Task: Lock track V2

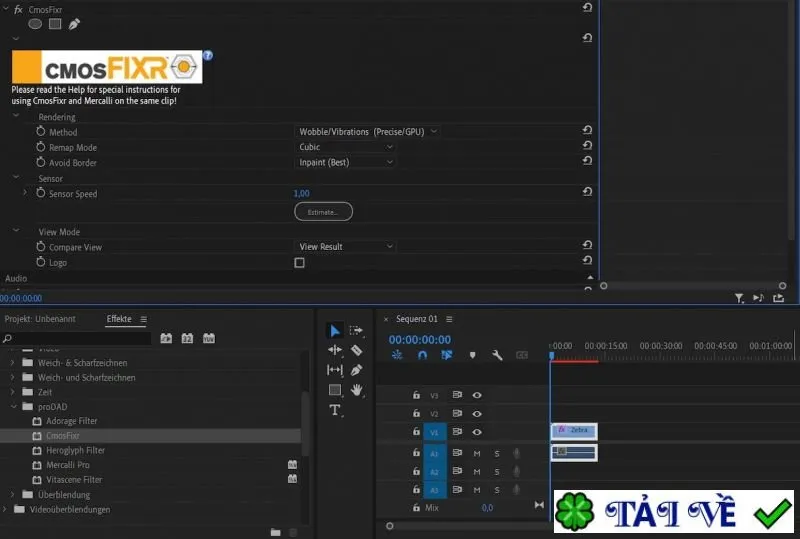Action: point(416,413)
